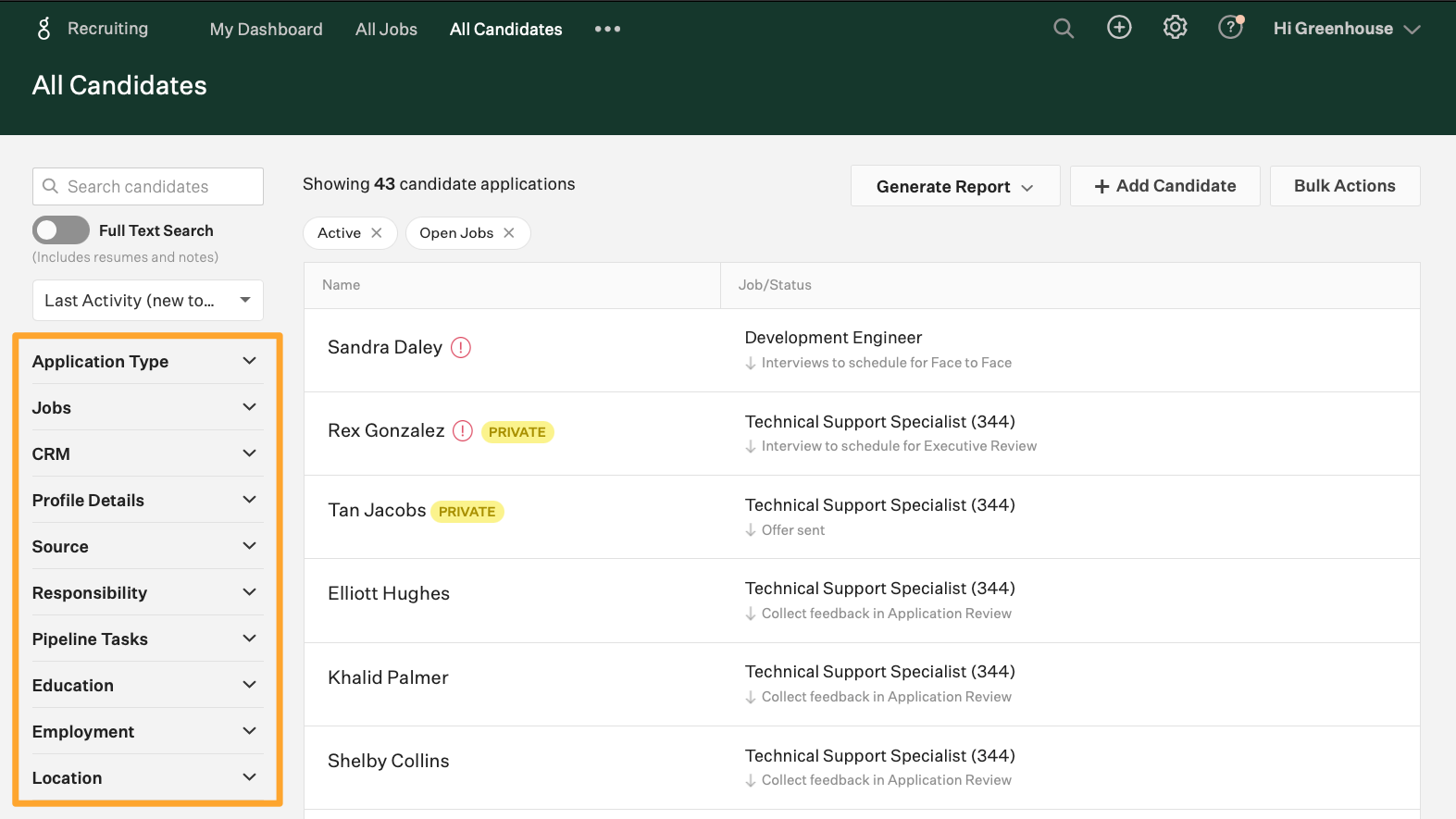Expand the CRM filter section
Viewport: 1456px width, 819px height.
coord(147,453)
